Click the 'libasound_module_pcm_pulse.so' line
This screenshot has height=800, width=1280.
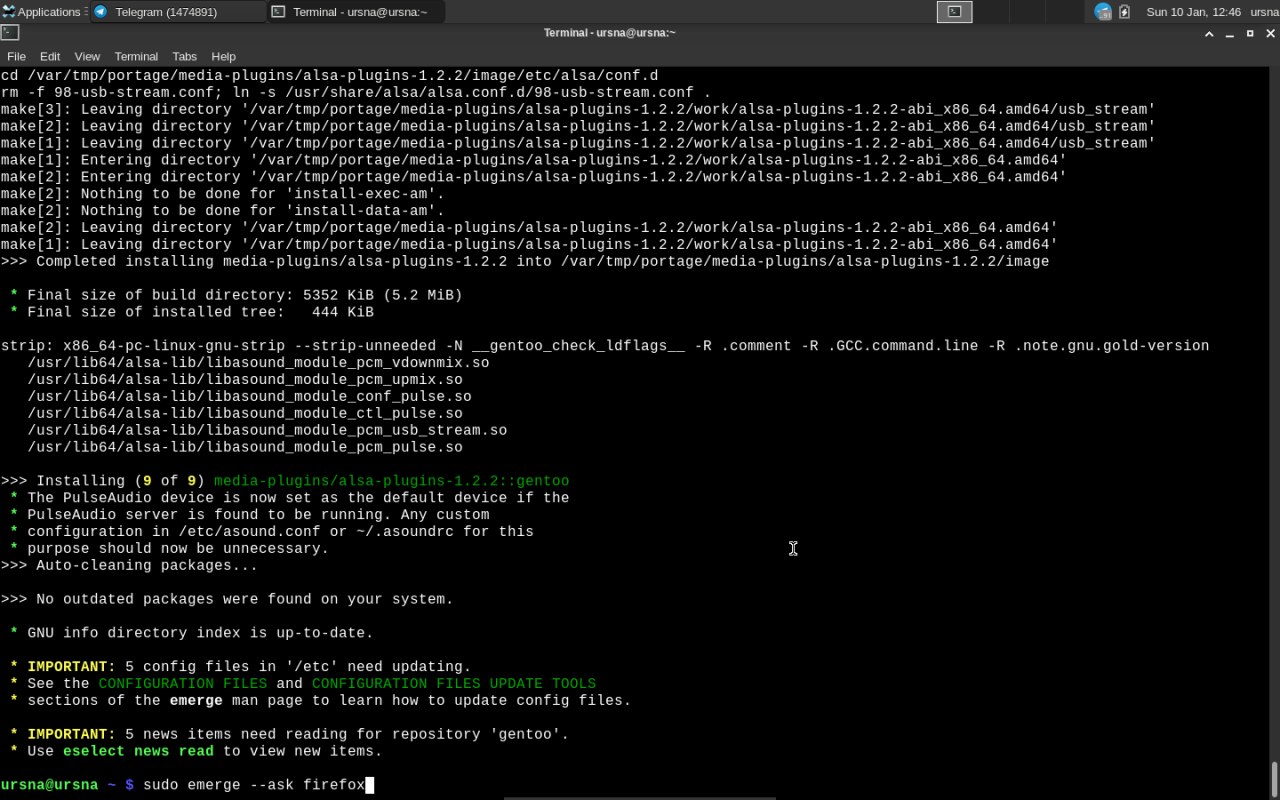point(245,447)
